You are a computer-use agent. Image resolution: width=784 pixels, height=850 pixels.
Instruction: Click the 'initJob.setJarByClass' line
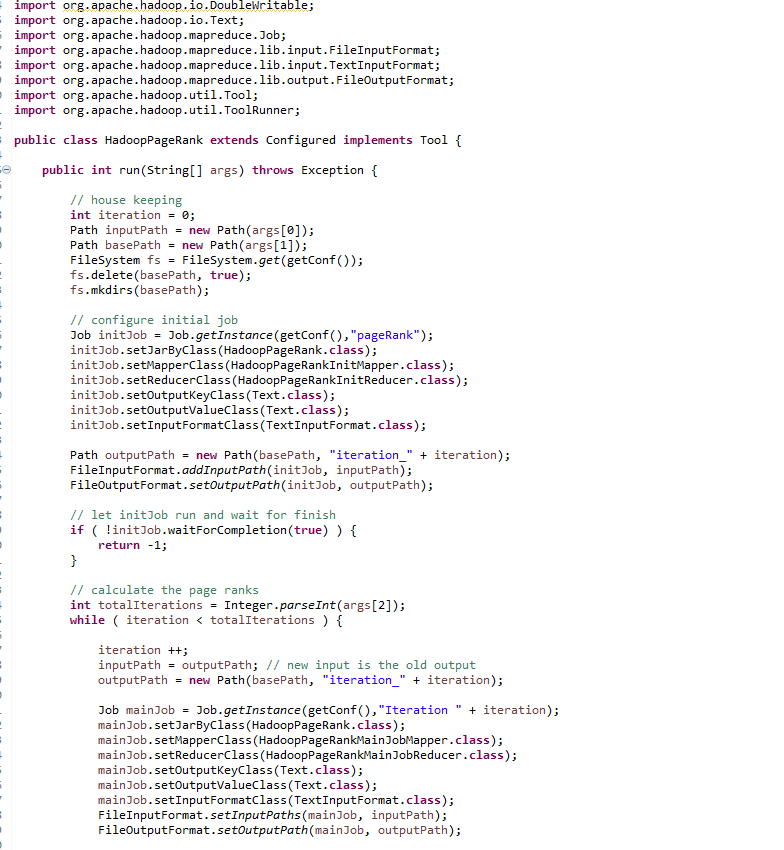pos(223,350)
